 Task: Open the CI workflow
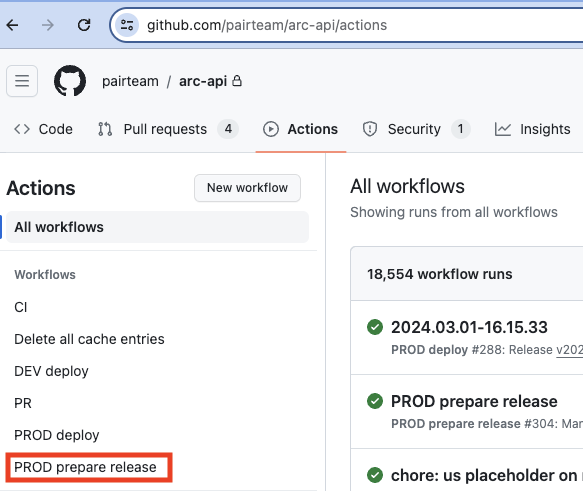pos(21,307)
